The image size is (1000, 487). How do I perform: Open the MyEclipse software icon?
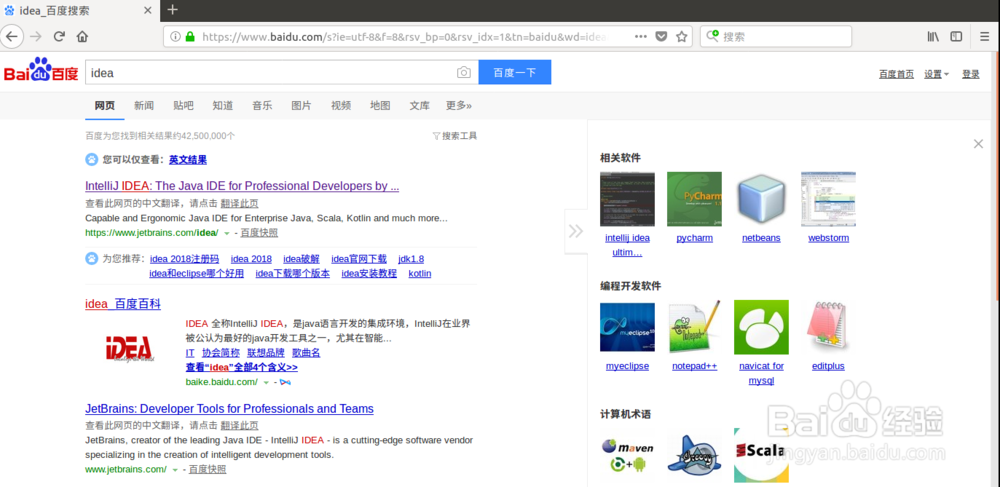[x=627, y=327]
